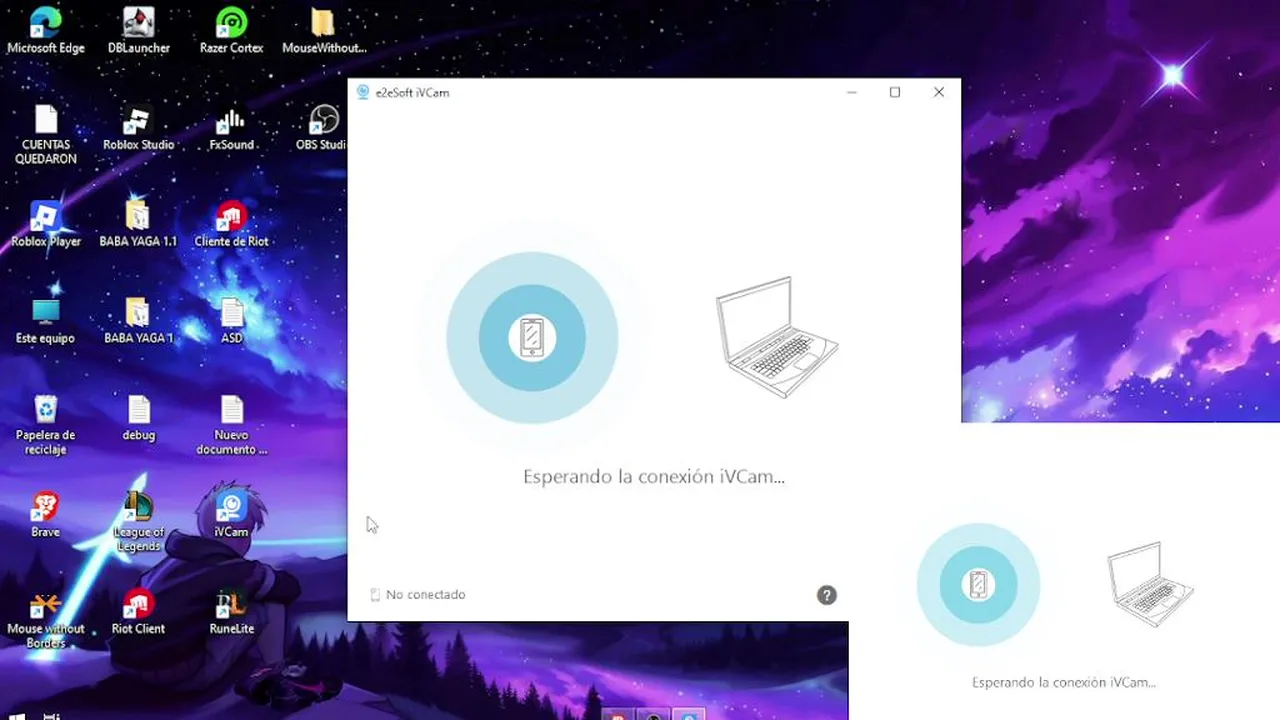Viewport: 1280px width, 720px height.
Task: Minimize the iVCam window
Action: tap(852, 92)
